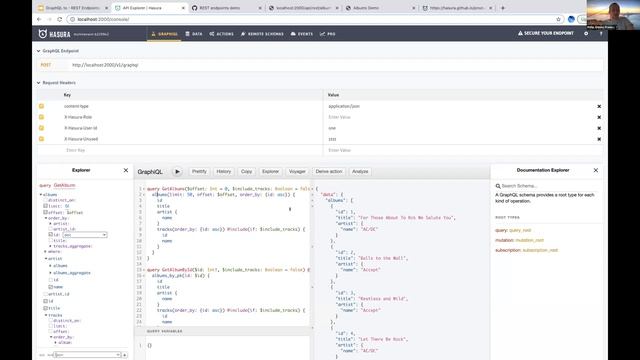
Task: Click the Copy button
Action: pos(247,171)
